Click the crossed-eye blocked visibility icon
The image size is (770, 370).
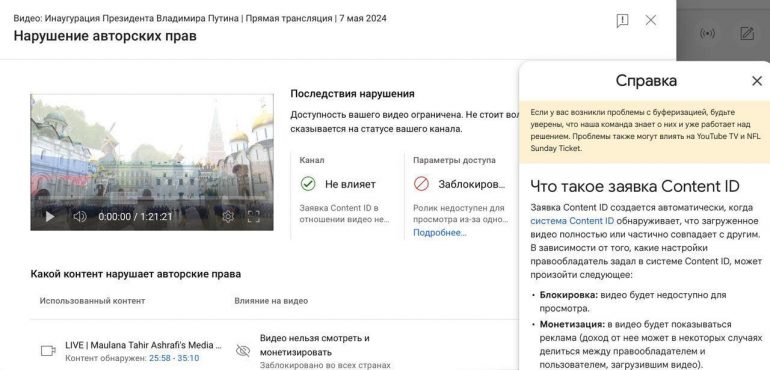[243, 350]
